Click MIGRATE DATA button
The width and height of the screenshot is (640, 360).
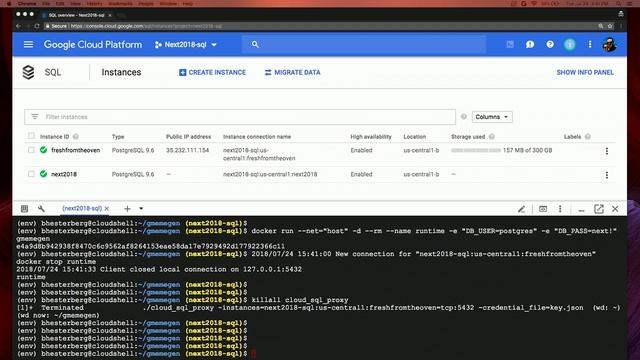pyautogui.click(x=292, y=72)
